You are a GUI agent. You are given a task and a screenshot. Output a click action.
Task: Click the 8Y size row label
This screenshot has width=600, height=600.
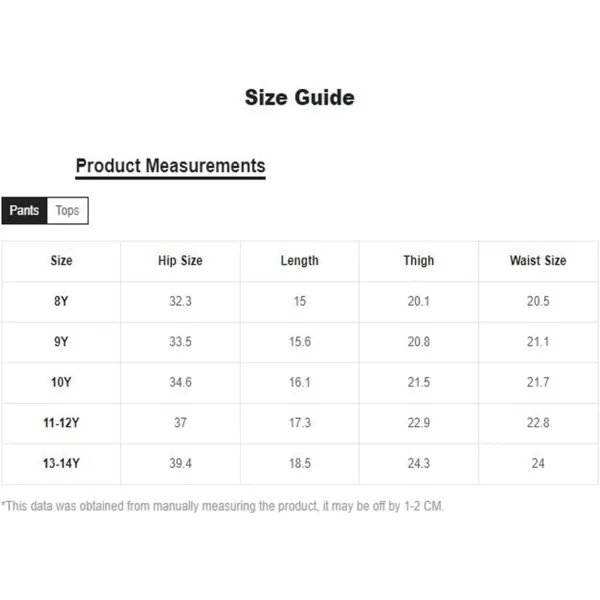(61, 301)
